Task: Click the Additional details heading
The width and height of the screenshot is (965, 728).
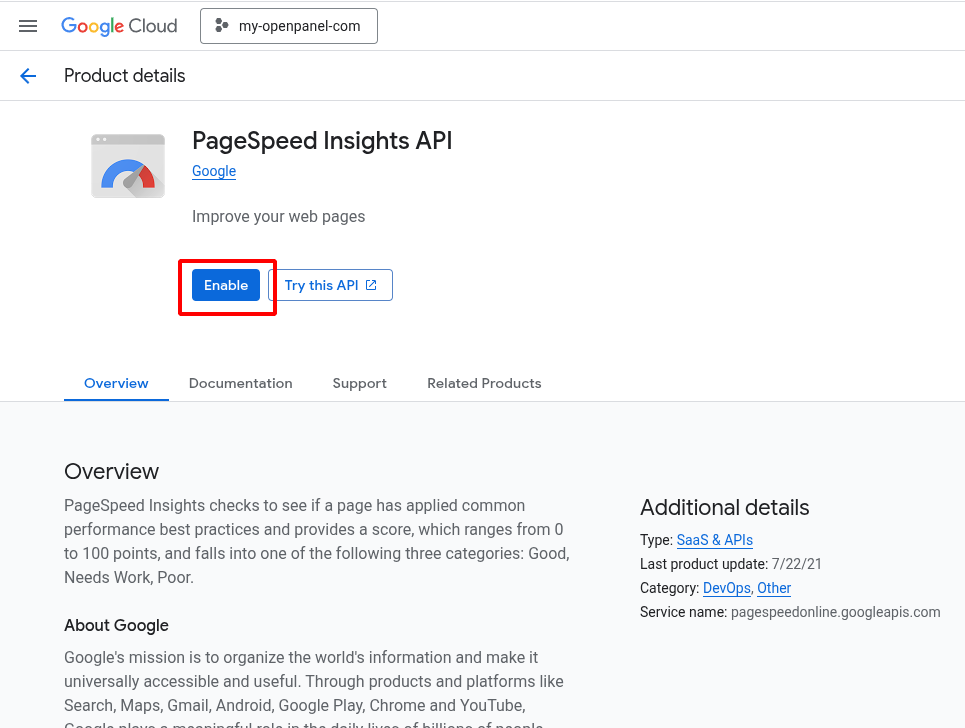Action: [x=724, y=508]
